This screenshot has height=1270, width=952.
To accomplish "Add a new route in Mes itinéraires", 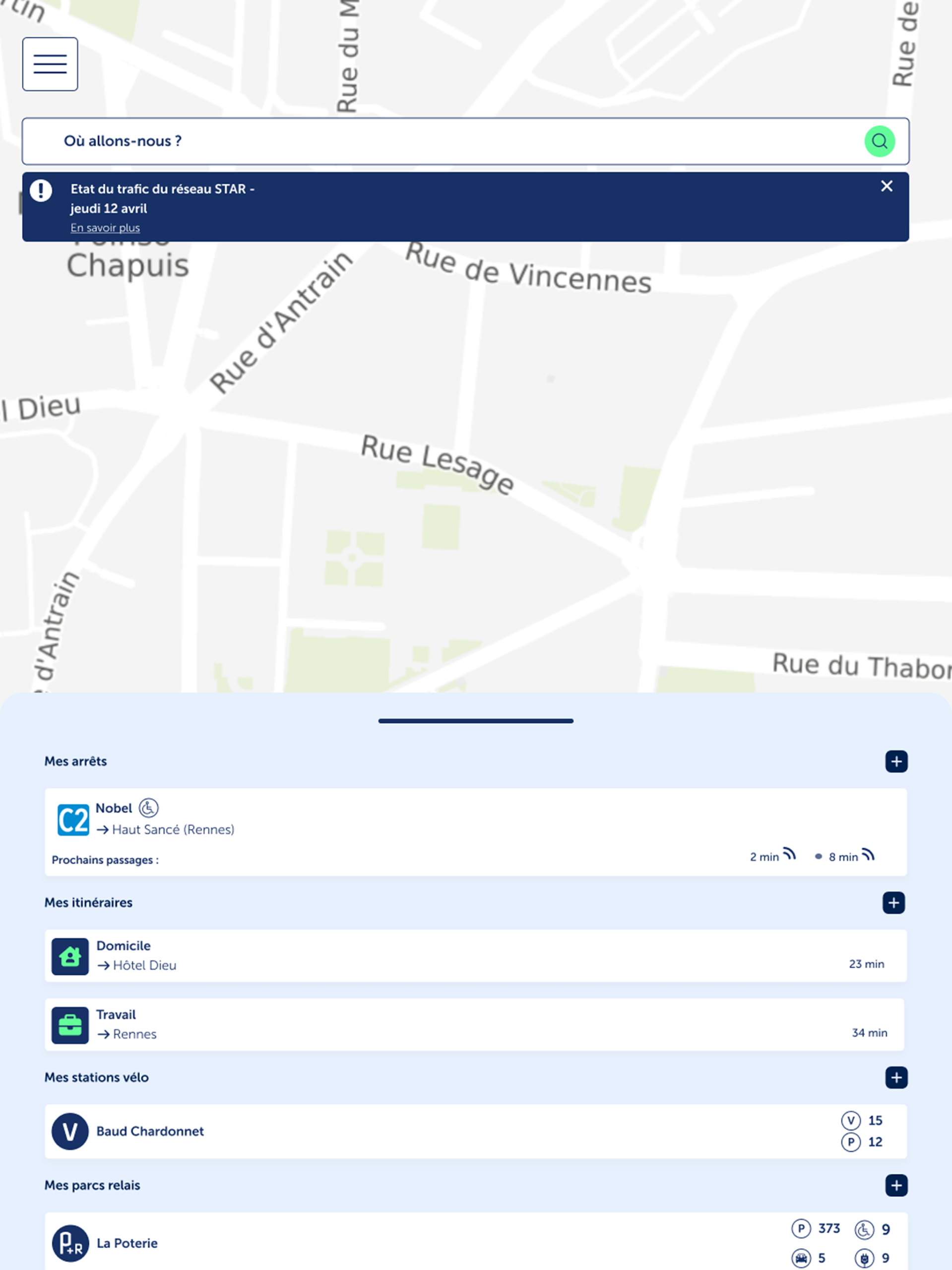I will point(893,902).
